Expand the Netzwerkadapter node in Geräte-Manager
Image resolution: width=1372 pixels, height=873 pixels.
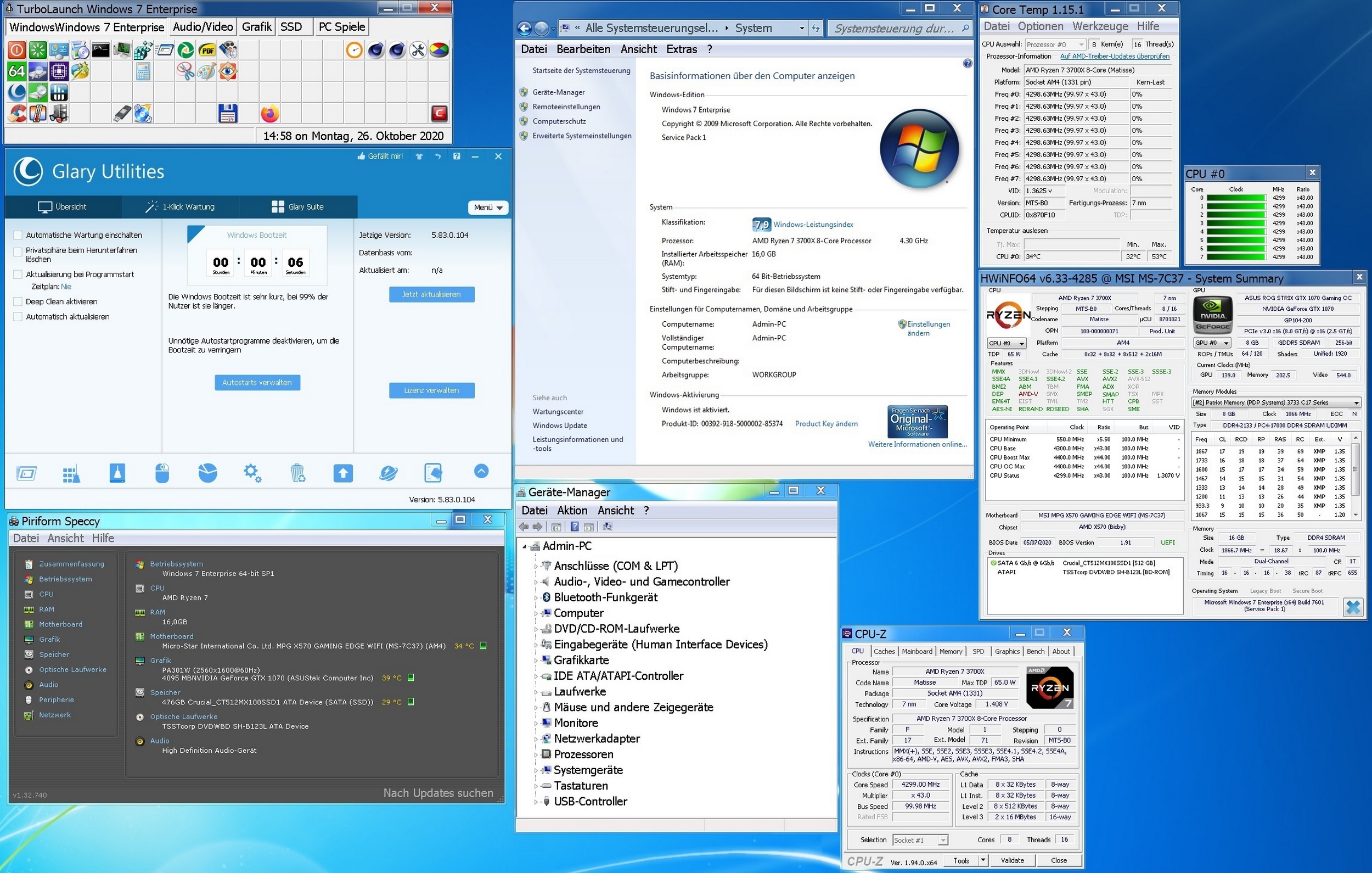point(536,739)
